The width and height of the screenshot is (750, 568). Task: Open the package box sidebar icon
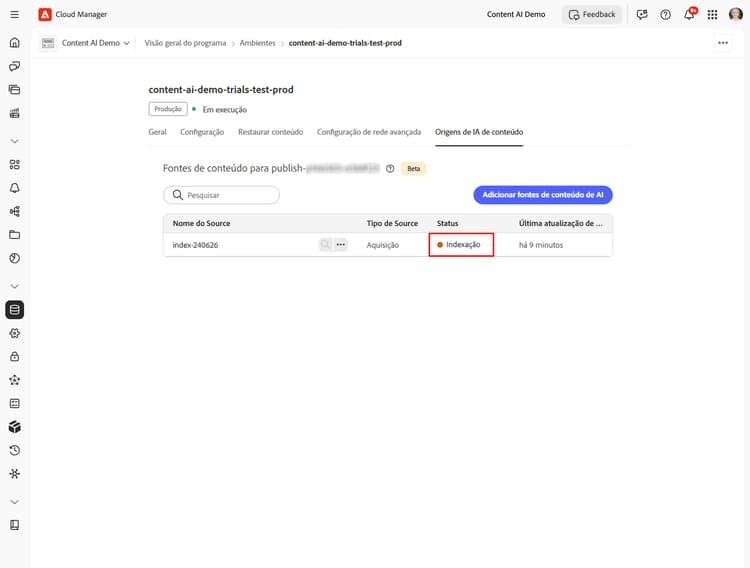[15, 427]
